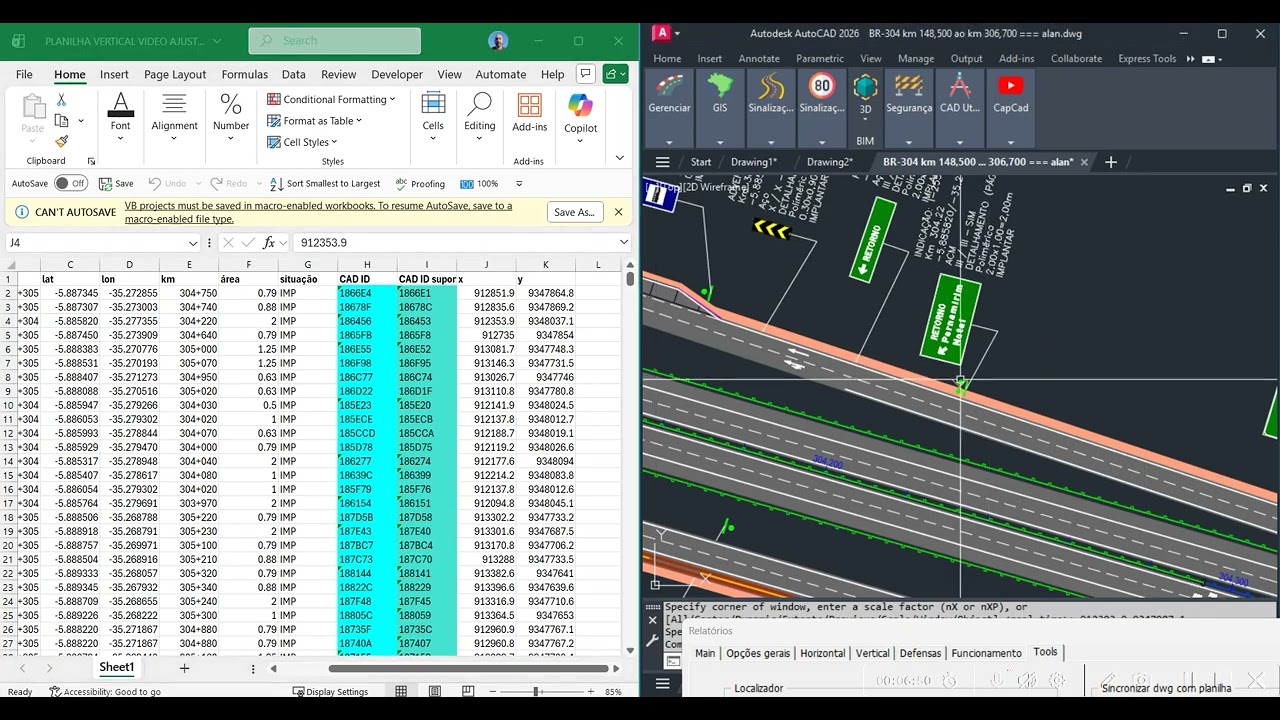1280x720 pixels.
Task: Add a new sheet in Excel
Action: click(x=184, y=668)
